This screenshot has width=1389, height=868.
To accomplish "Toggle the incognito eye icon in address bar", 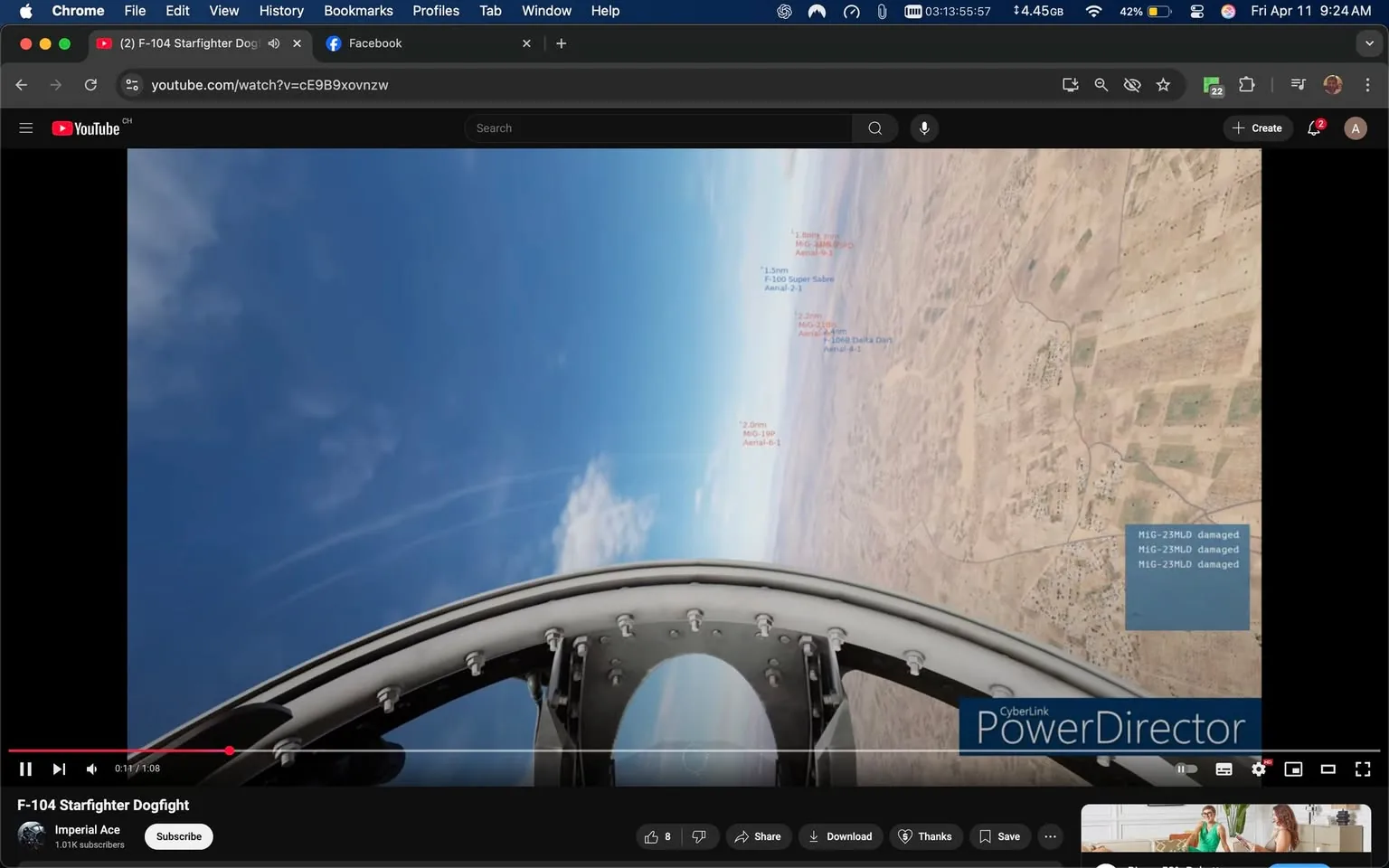I will [1131, 84].
